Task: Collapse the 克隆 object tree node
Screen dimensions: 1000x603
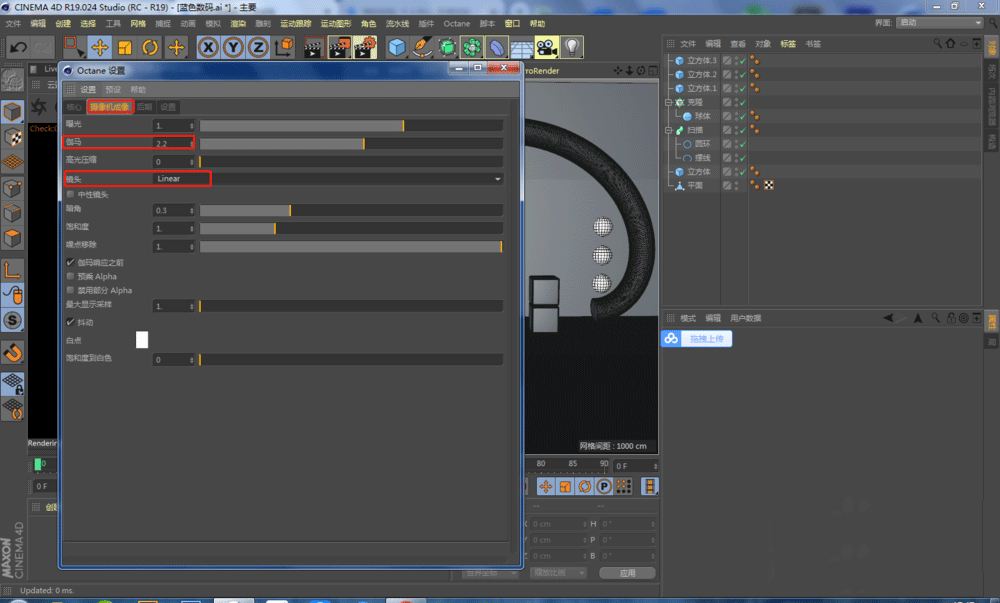Action: pos(668,102)
